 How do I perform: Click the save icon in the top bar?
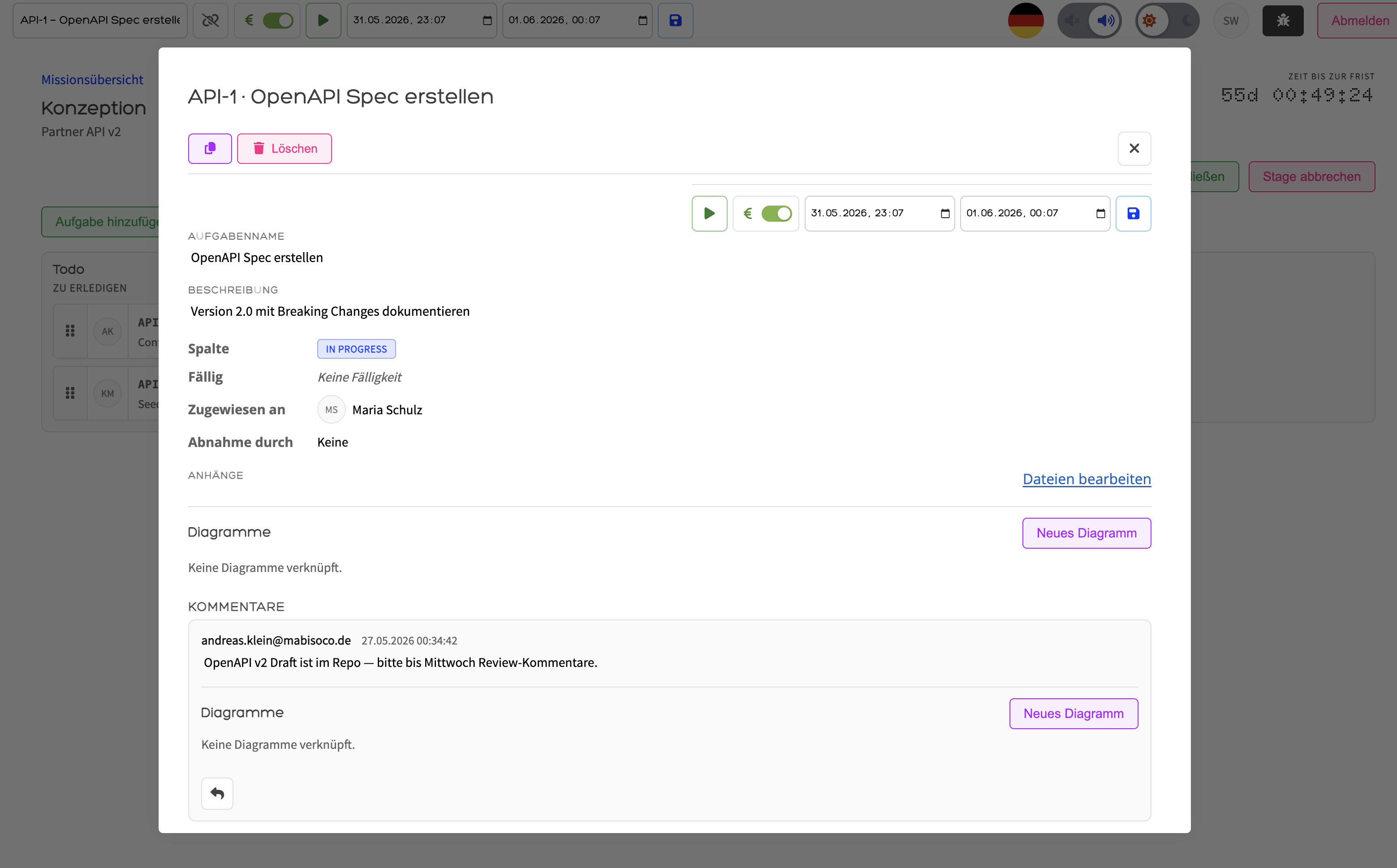point(675,21)
